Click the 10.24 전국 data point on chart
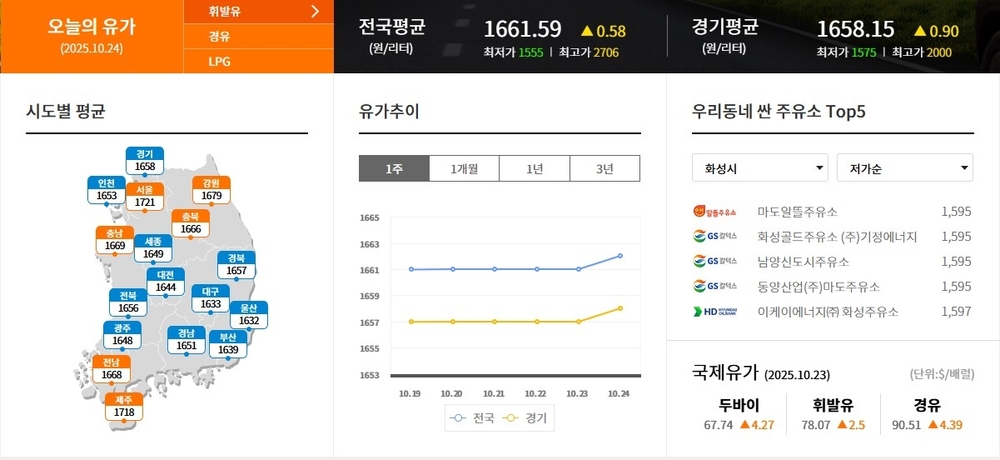1000x460 pixels. pyautogui.click(x=620, y=256)
